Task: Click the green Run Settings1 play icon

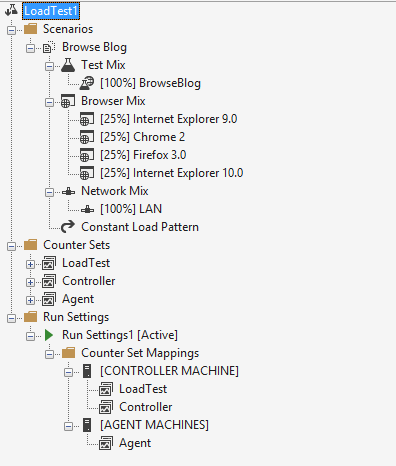Action: tap(49, 335)
